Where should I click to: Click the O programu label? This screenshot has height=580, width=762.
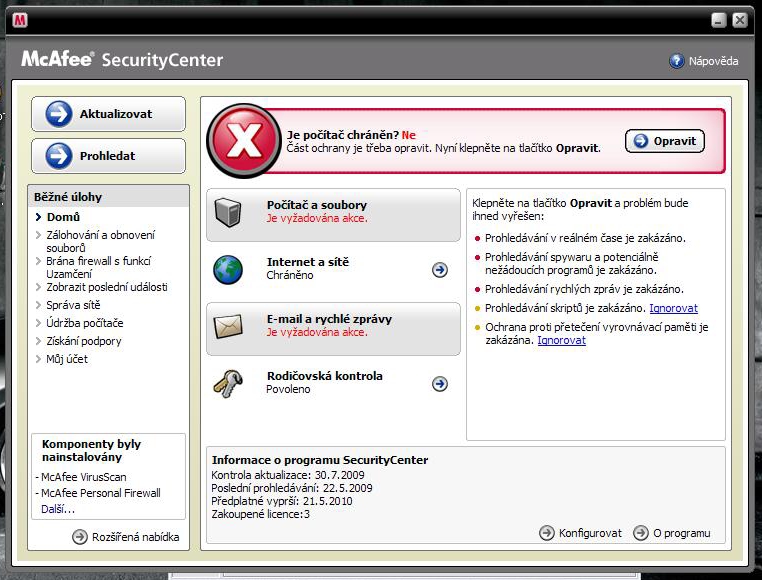[x=681, y=533]
